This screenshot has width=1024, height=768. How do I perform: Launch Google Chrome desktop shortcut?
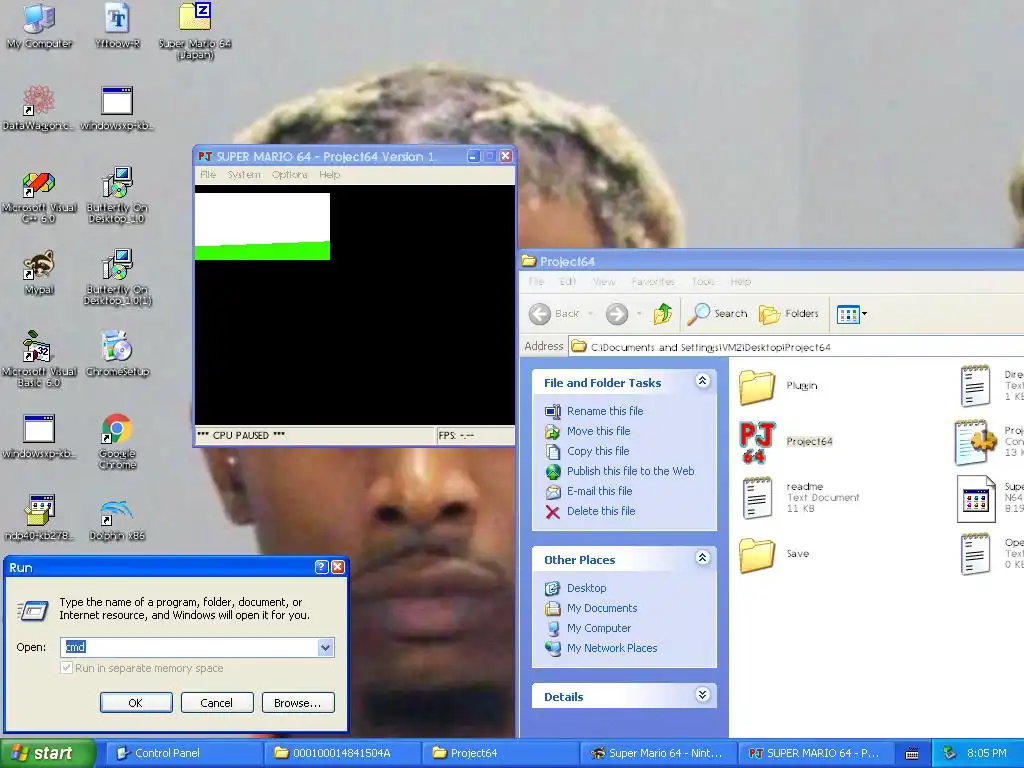(118, 441)
